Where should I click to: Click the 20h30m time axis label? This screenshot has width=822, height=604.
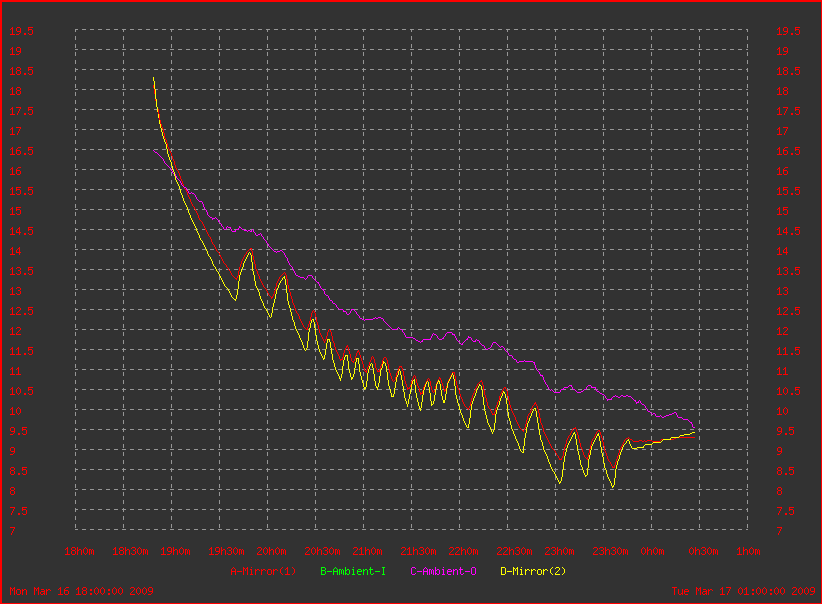click(x=322, y=551)
